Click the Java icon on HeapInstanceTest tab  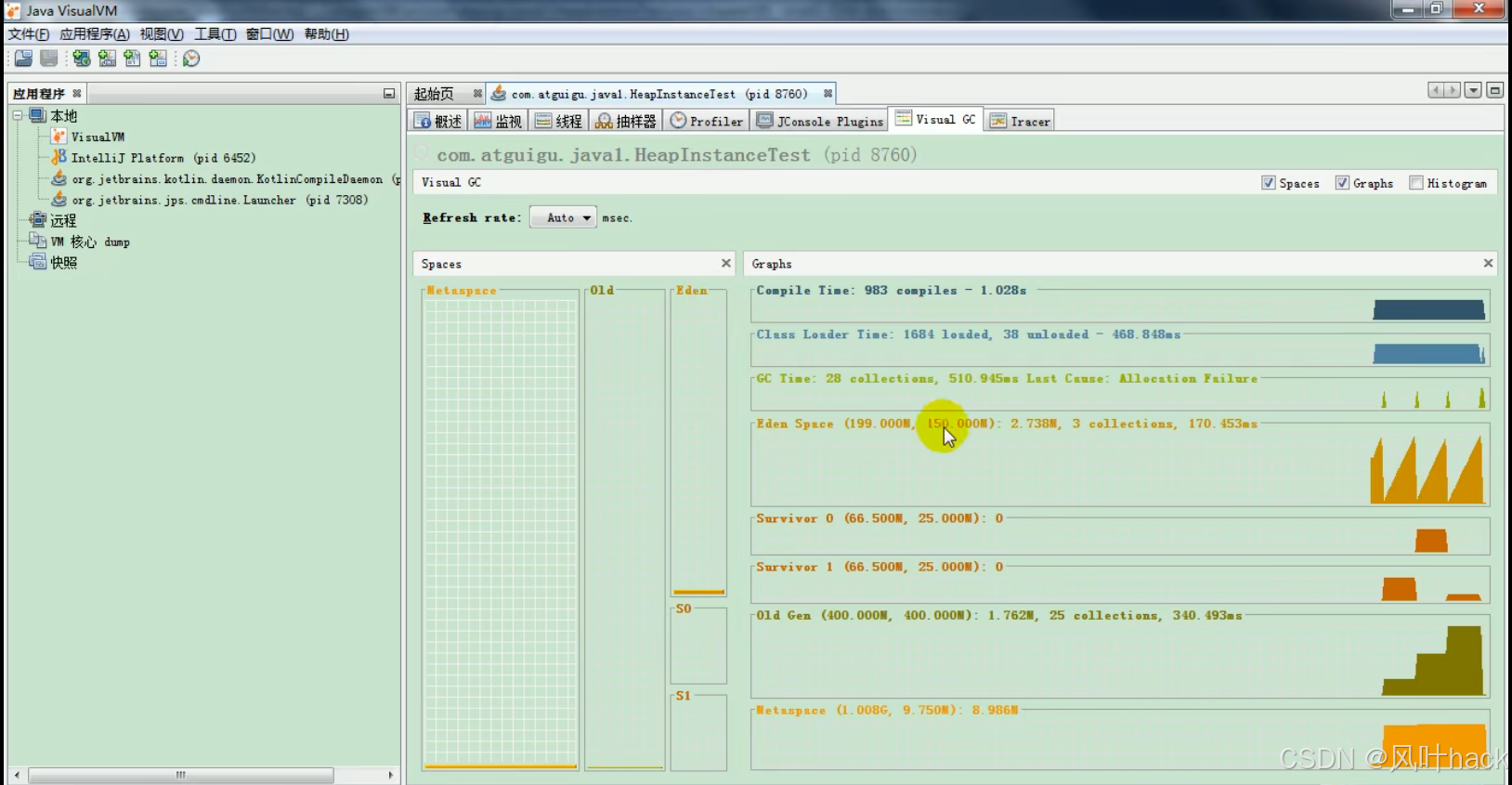499,94
